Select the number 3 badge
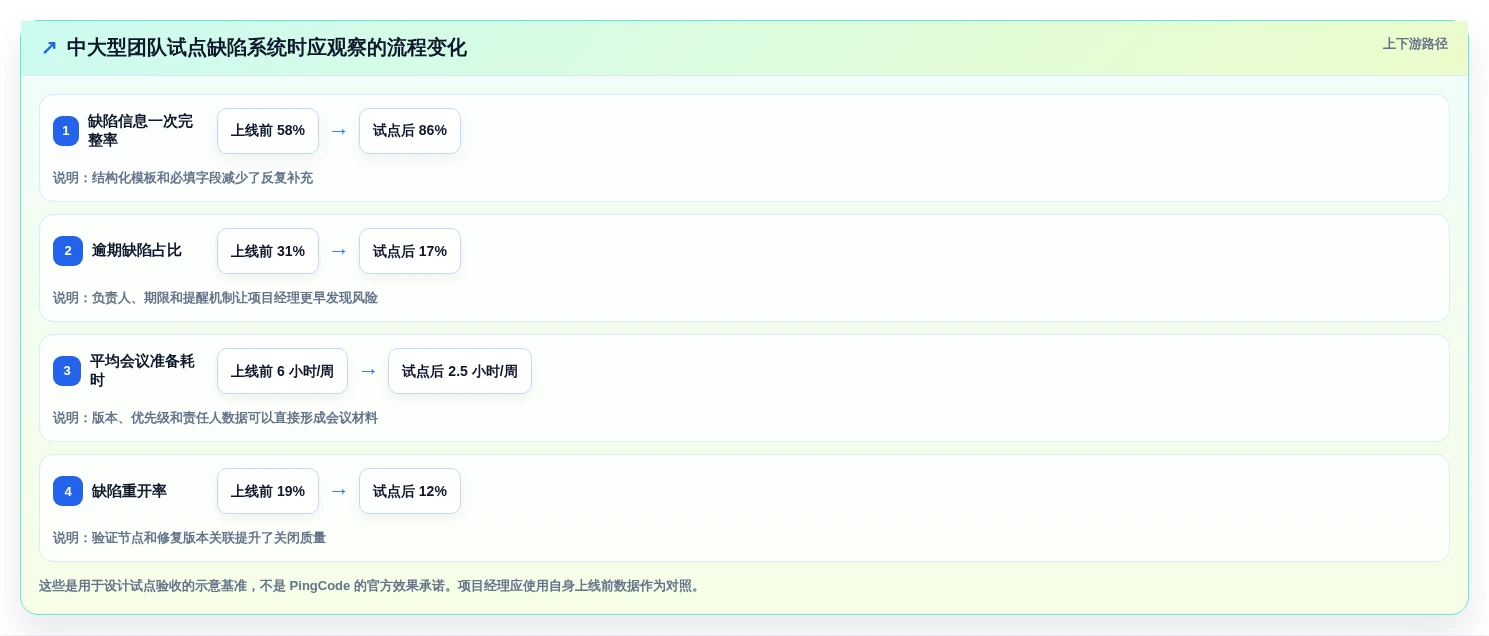The image size is (1489, 636). pos(67,371)
